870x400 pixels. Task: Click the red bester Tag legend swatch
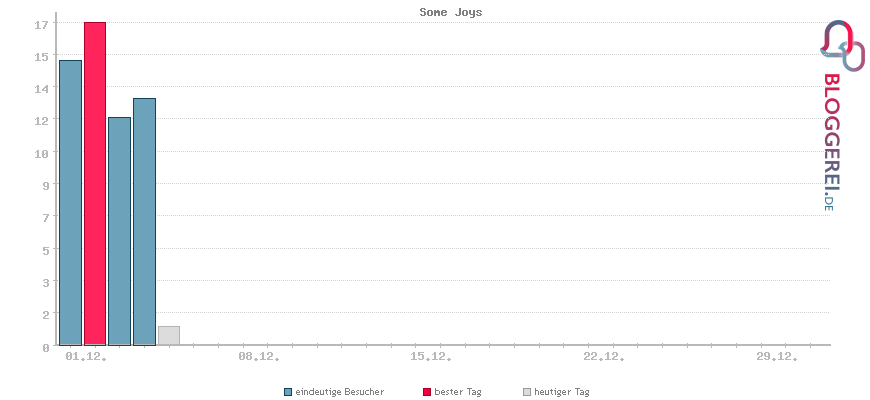point(427,392)
